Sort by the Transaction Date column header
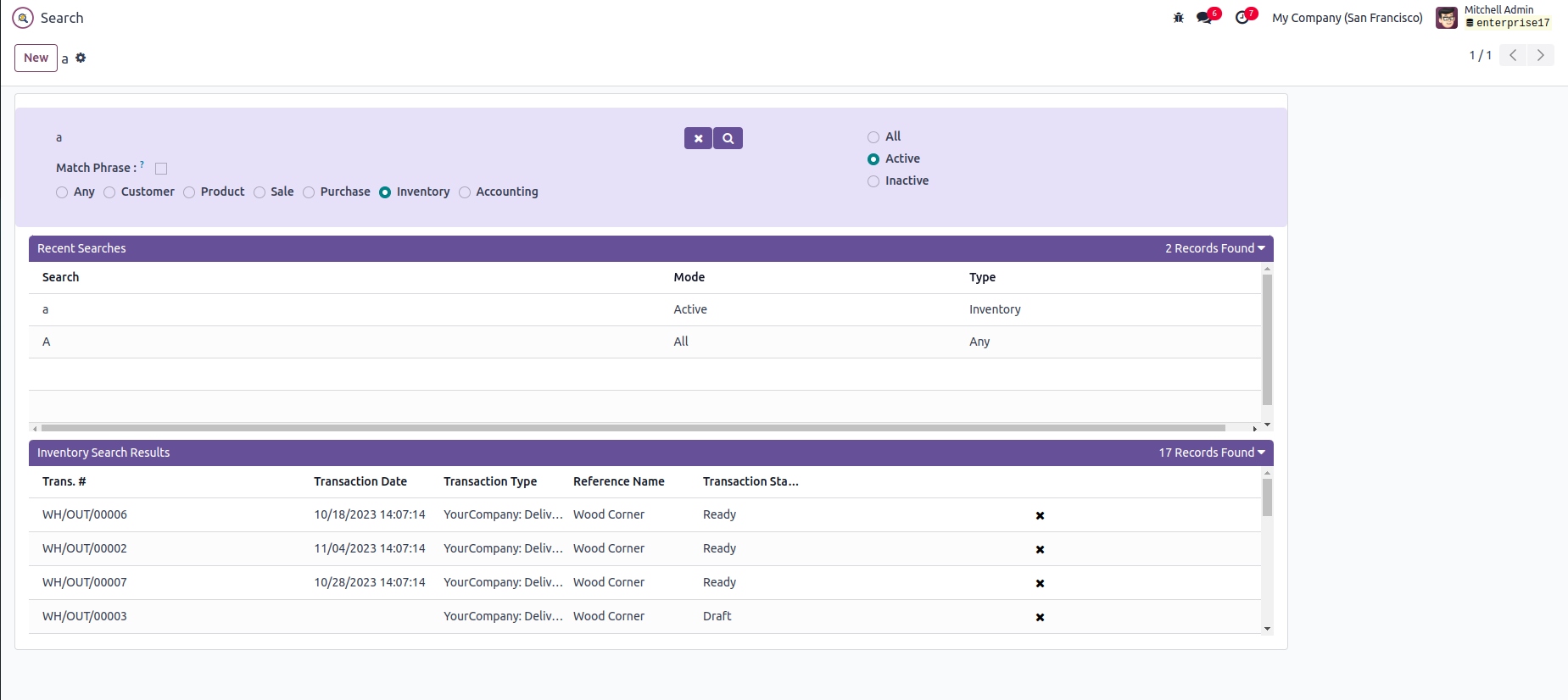Screen dimensions: 1568x700 [360, 481]
